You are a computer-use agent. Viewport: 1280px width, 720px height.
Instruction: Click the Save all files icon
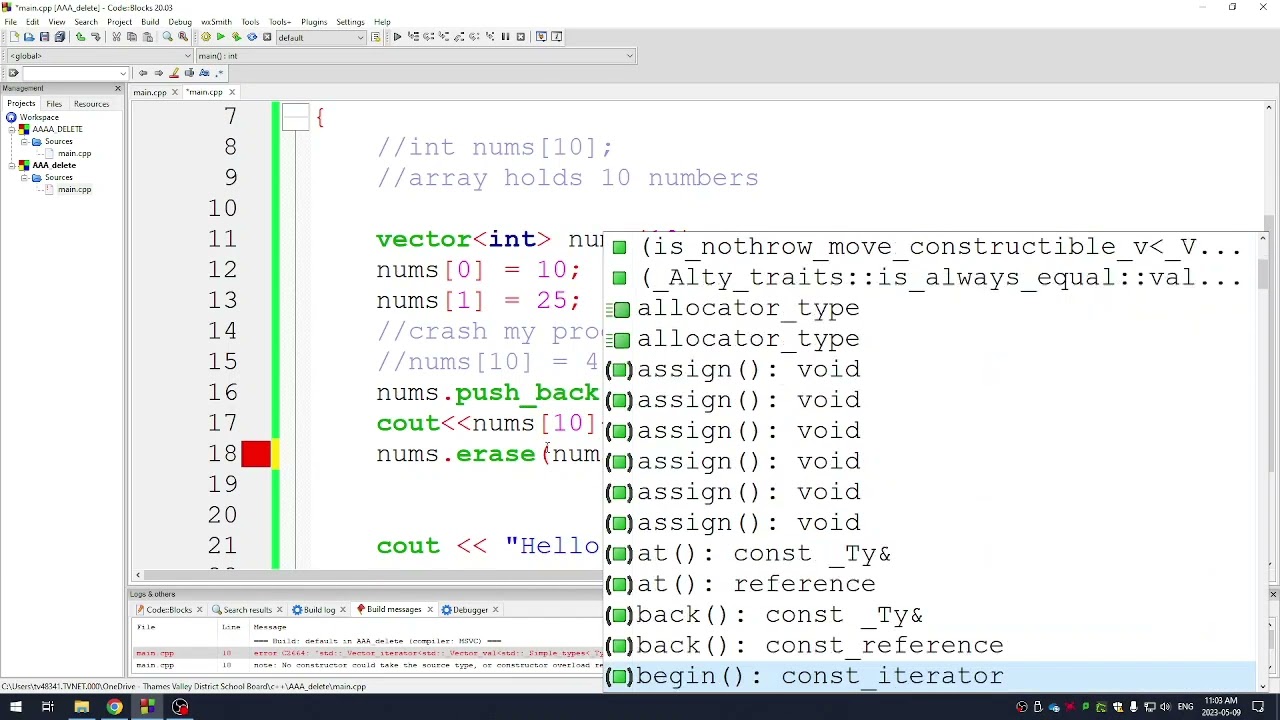click(60, 37)
